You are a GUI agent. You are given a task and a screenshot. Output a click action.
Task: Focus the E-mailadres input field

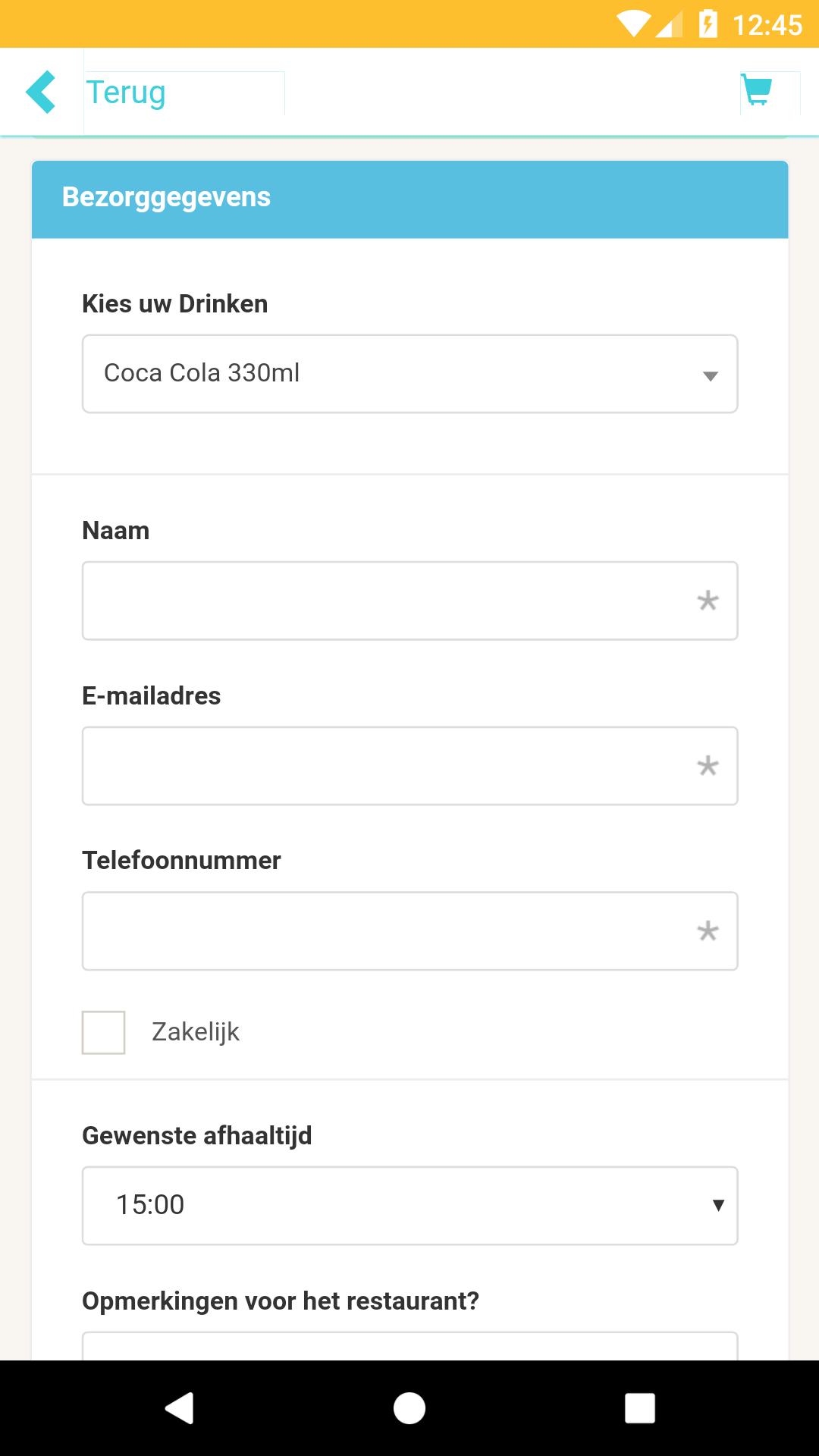coord(409,766)
